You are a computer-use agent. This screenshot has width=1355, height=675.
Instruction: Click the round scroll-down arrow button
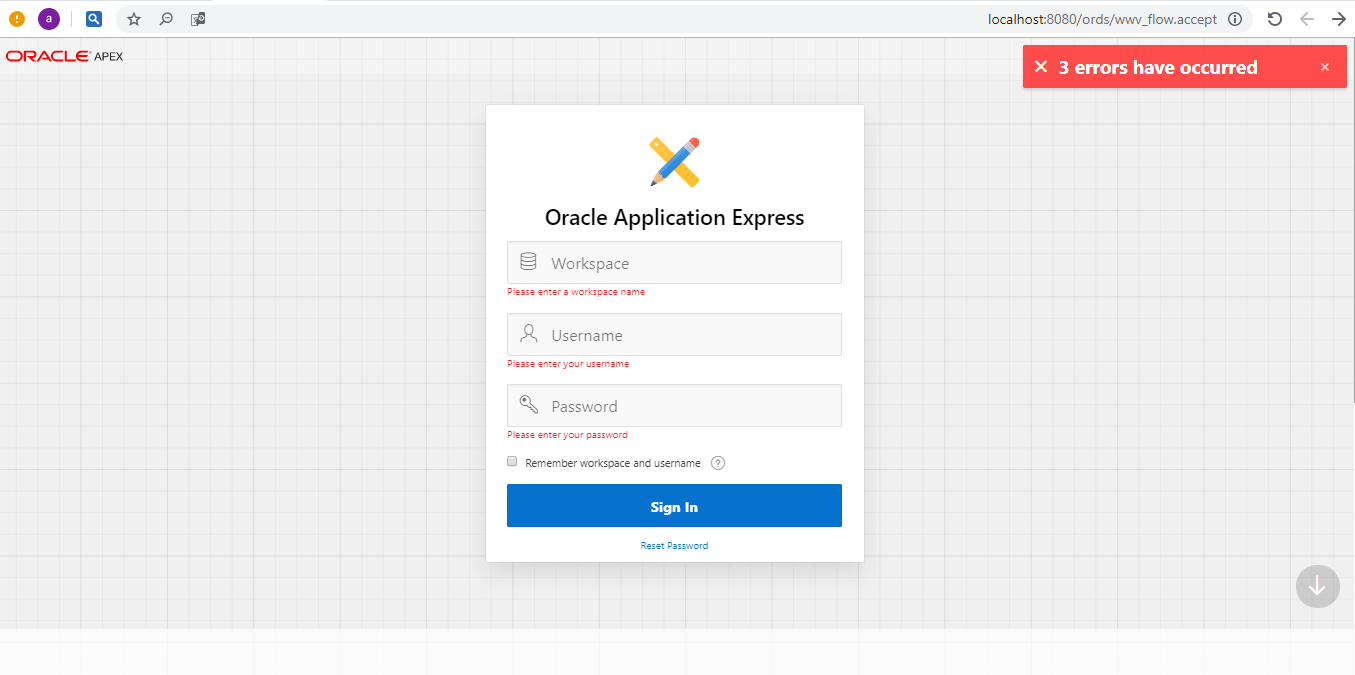1317,586
